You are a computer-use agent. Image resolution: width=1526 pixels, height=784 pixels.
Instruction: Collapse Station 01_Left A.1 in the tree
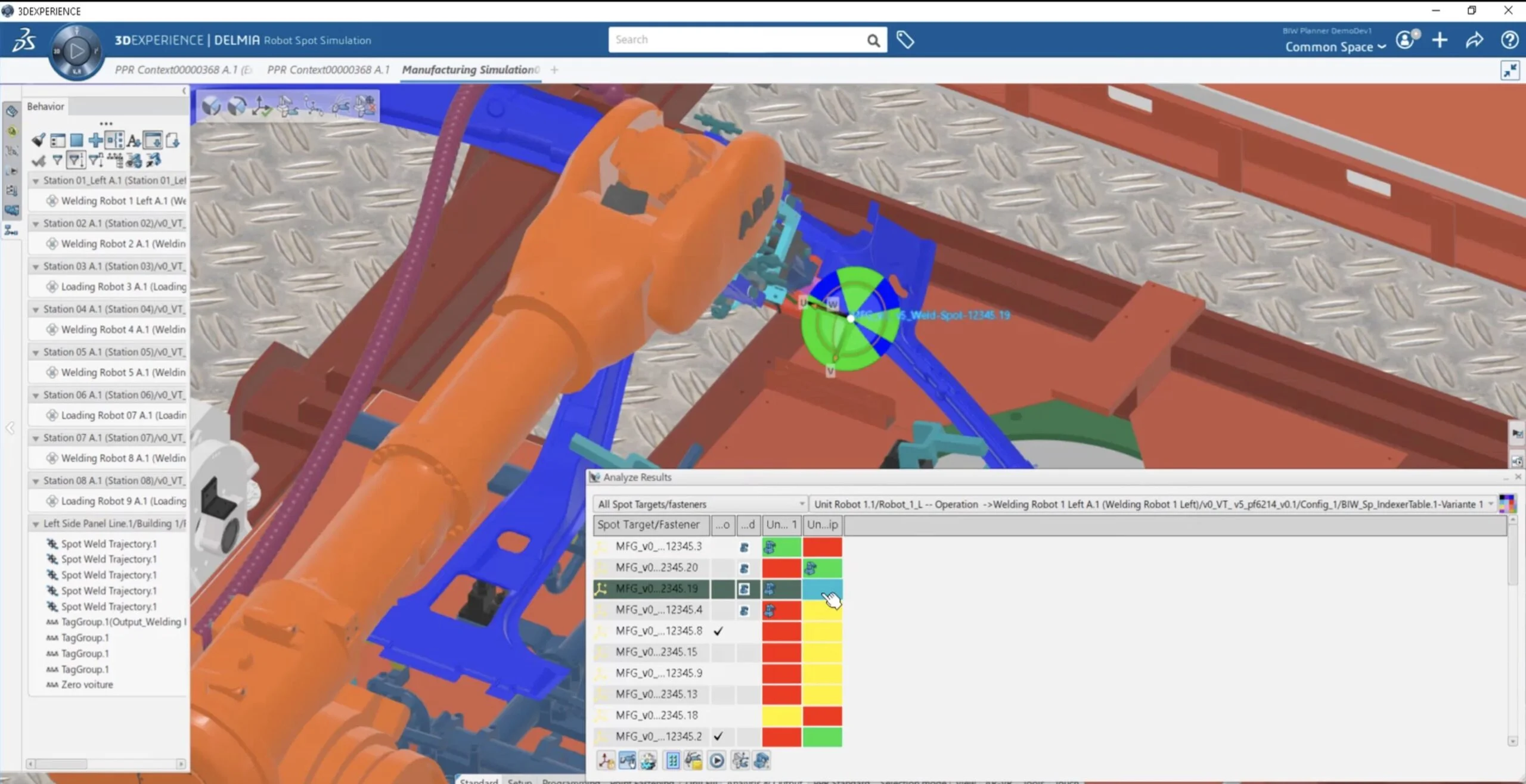click(x=37, y=180)
